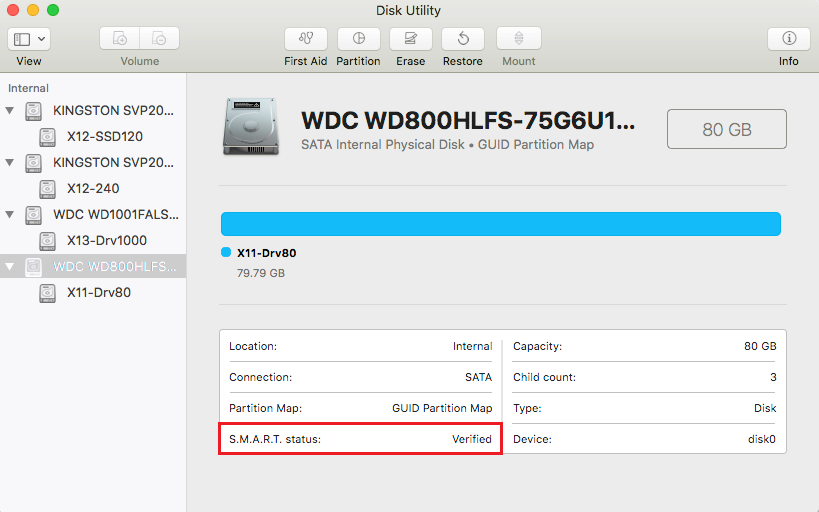The width and height of the screenshot is (819, 512).
Task: Collapse the KINGSTON disk above X12-240
Action: (9, 162)
